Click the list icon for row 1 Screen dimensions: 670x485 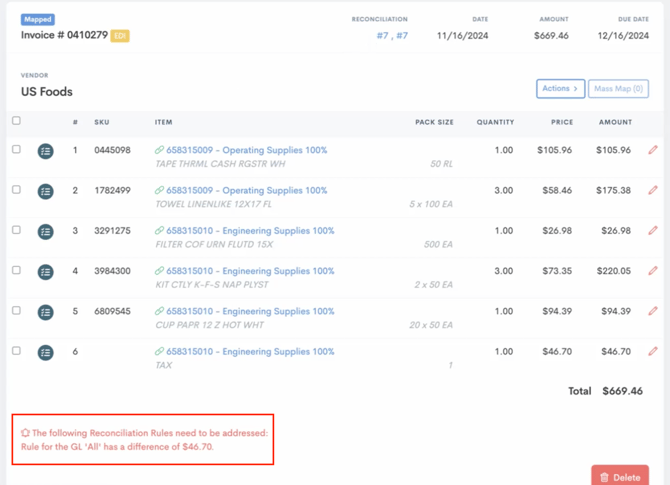pyautogui.click(x=45, y=151)
